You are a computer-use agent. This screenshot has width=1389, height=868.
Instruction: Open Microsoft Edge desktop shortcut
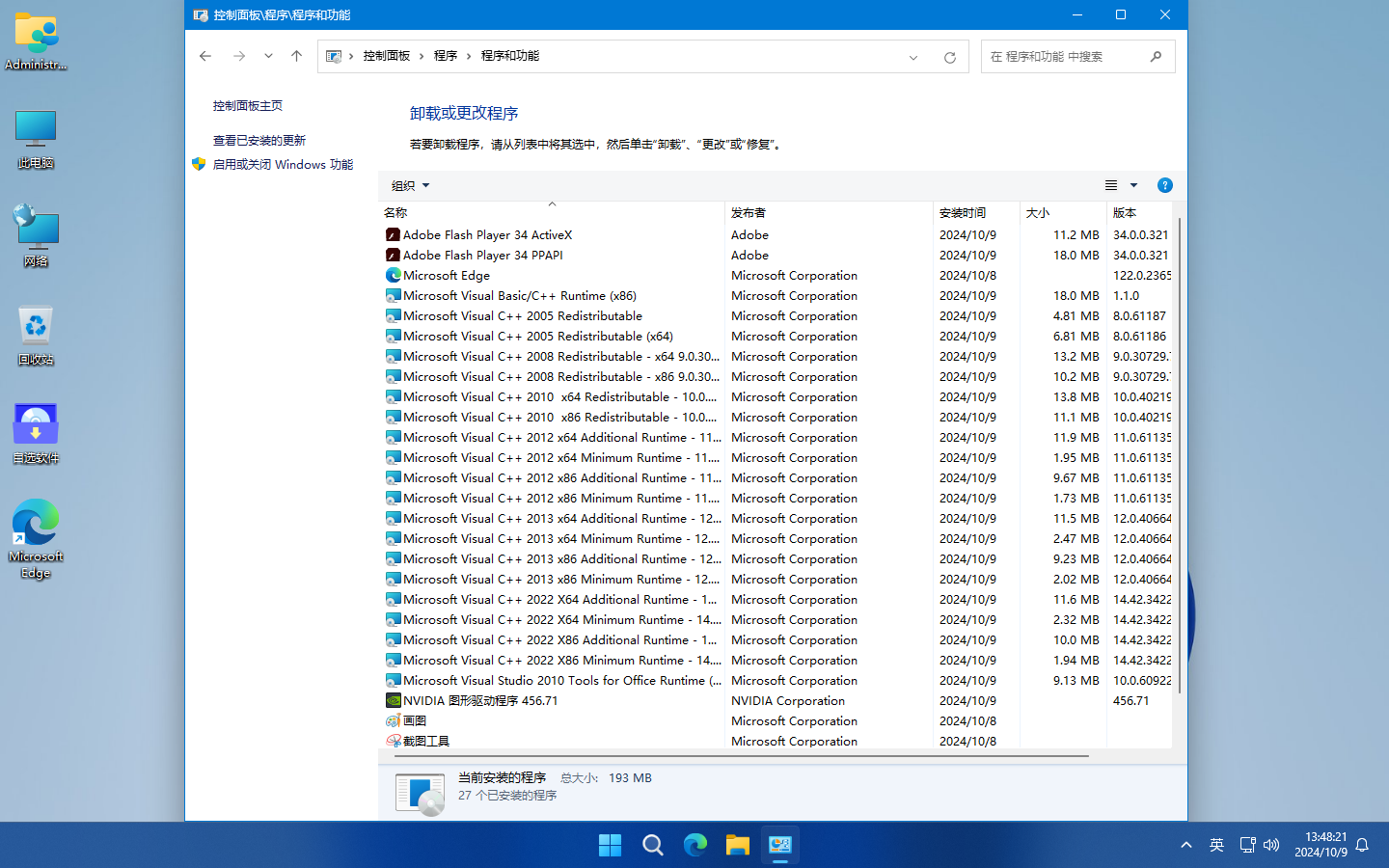[x=36, y=539]
